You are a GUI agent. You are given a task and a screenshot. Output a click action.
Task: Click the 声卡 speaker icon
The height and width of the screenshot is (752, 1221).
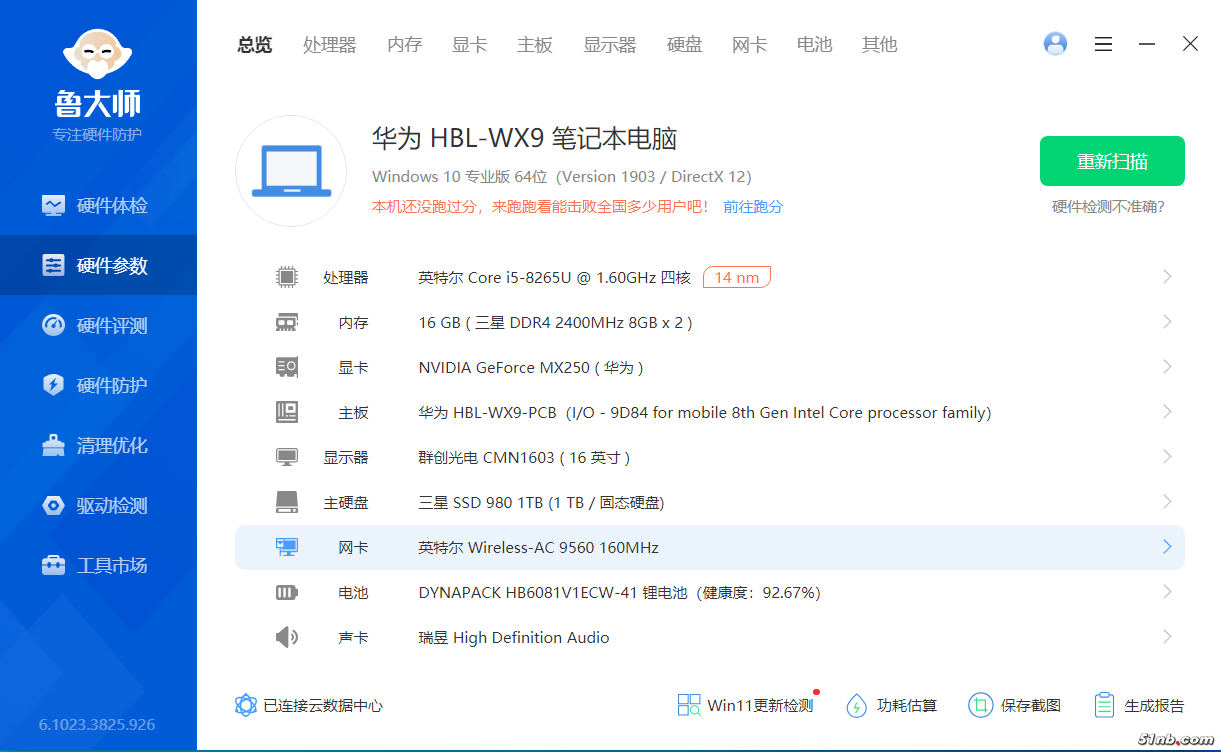tap(287, 637)
